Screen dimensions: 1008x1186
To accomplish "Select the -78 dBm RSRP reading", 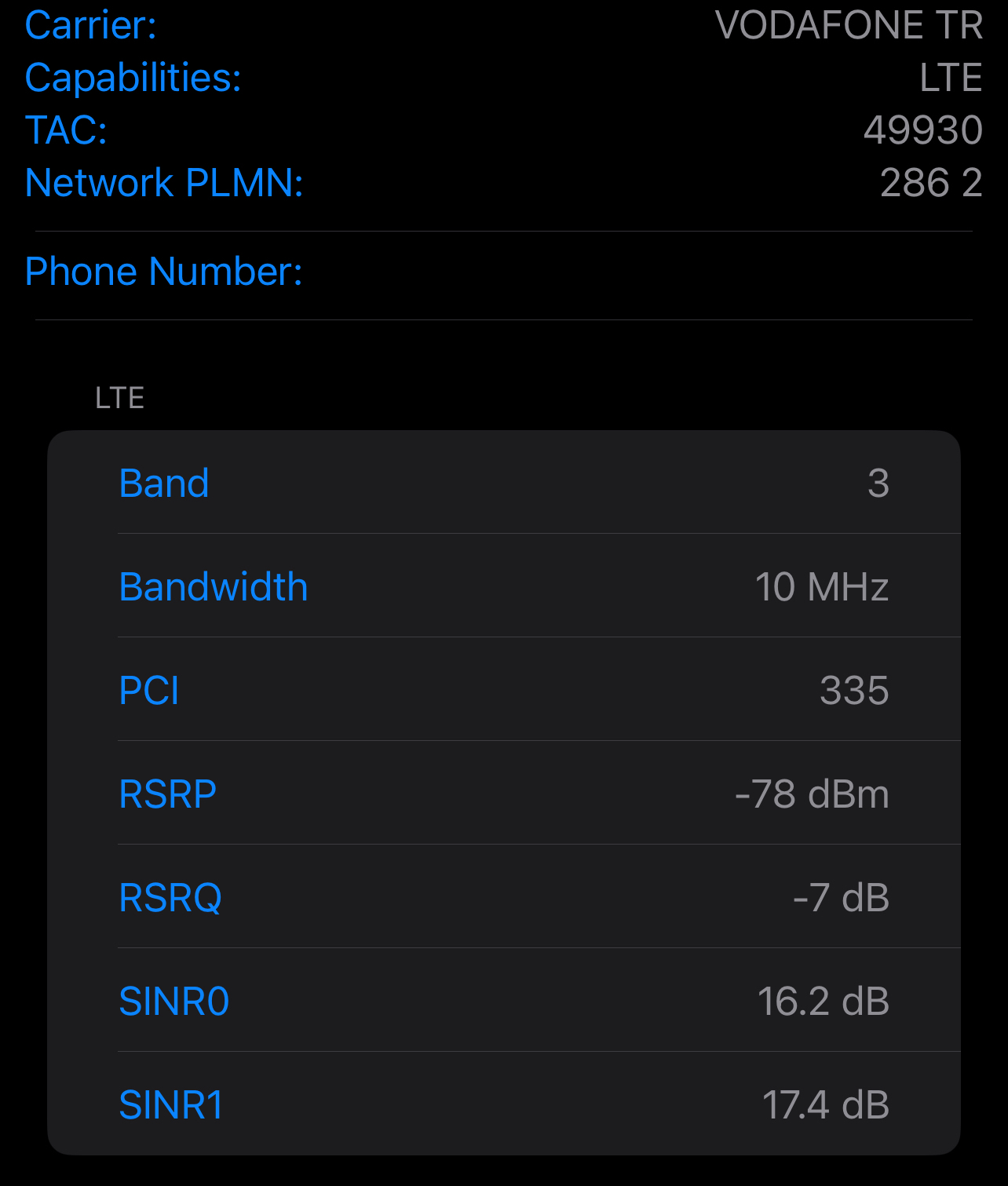I will [812, 794].
